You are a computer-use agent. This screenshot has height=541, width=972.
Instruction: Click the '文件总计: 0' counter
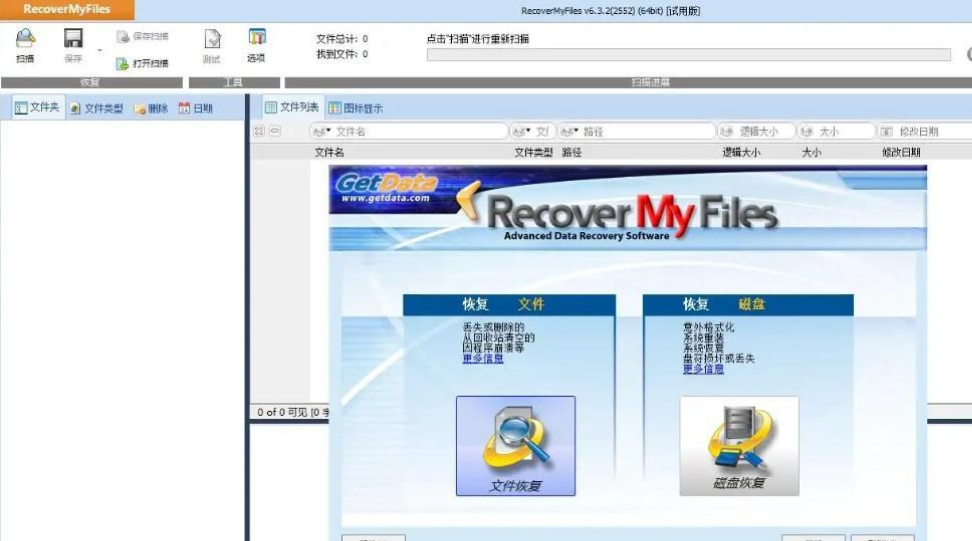tap(342, 38)
